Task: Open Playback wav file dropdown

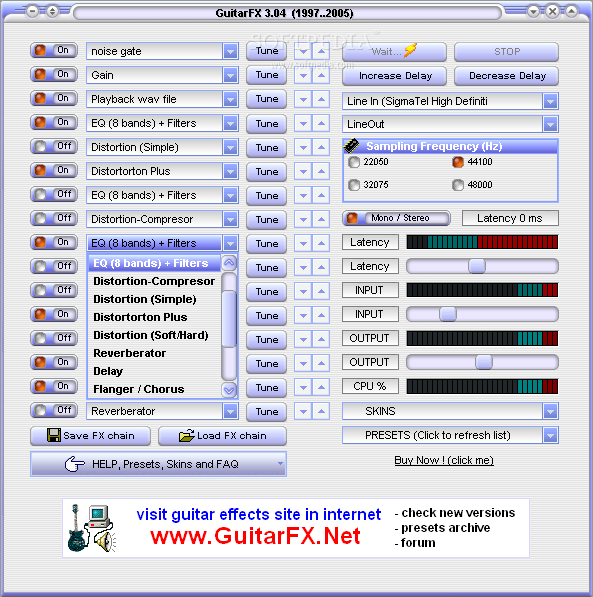Action: point(230,99)
